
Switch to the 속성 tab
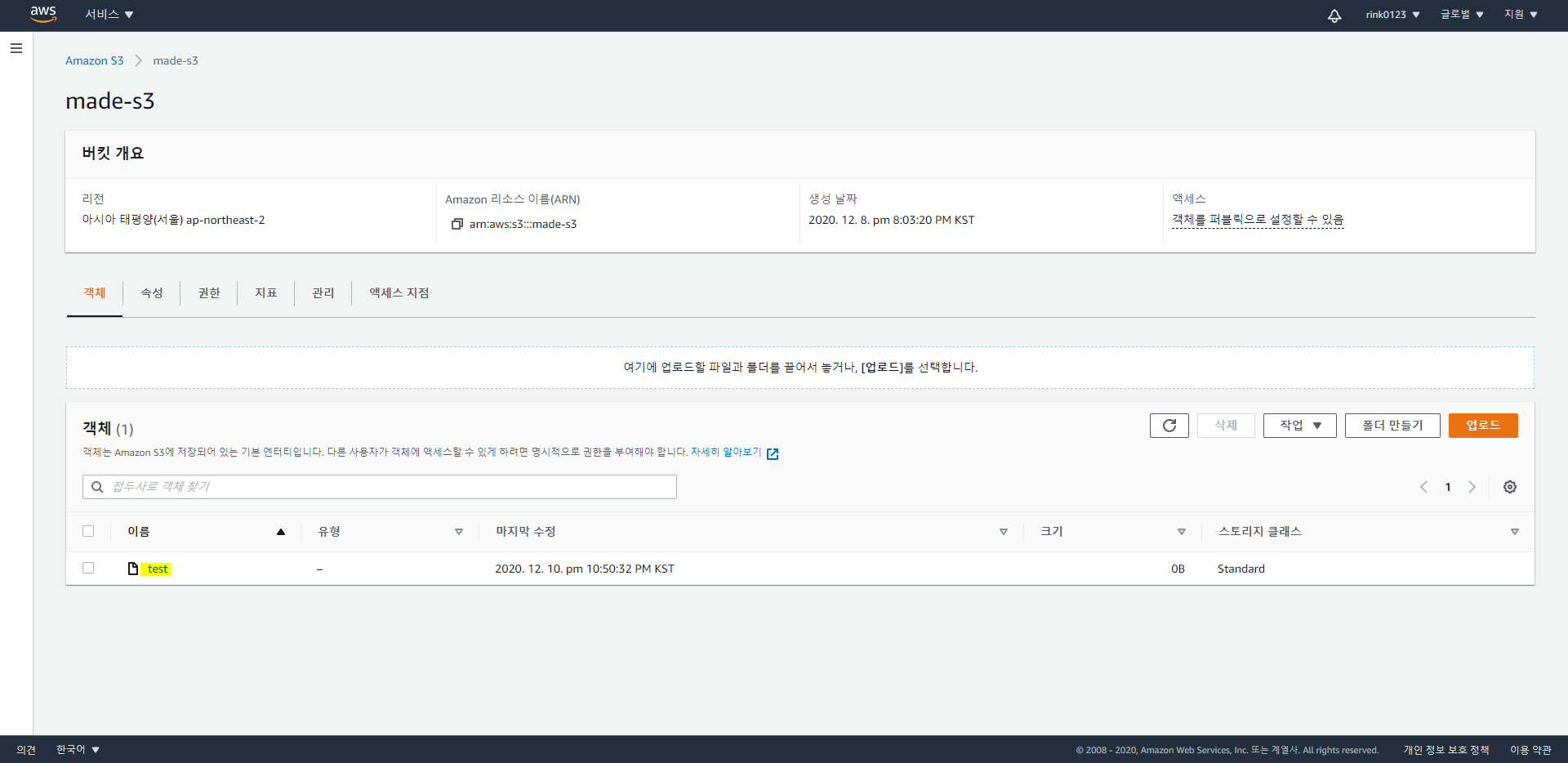152,292
